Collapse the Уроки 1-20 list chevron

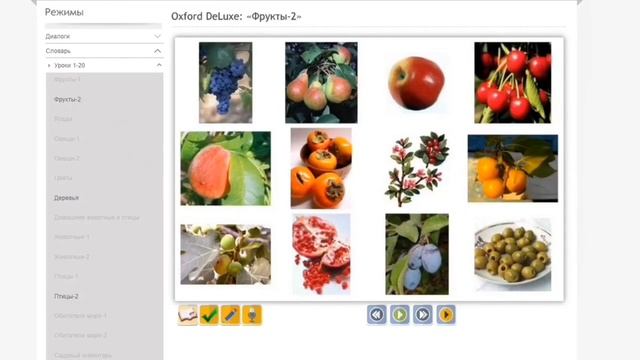[x=159, y=65]
